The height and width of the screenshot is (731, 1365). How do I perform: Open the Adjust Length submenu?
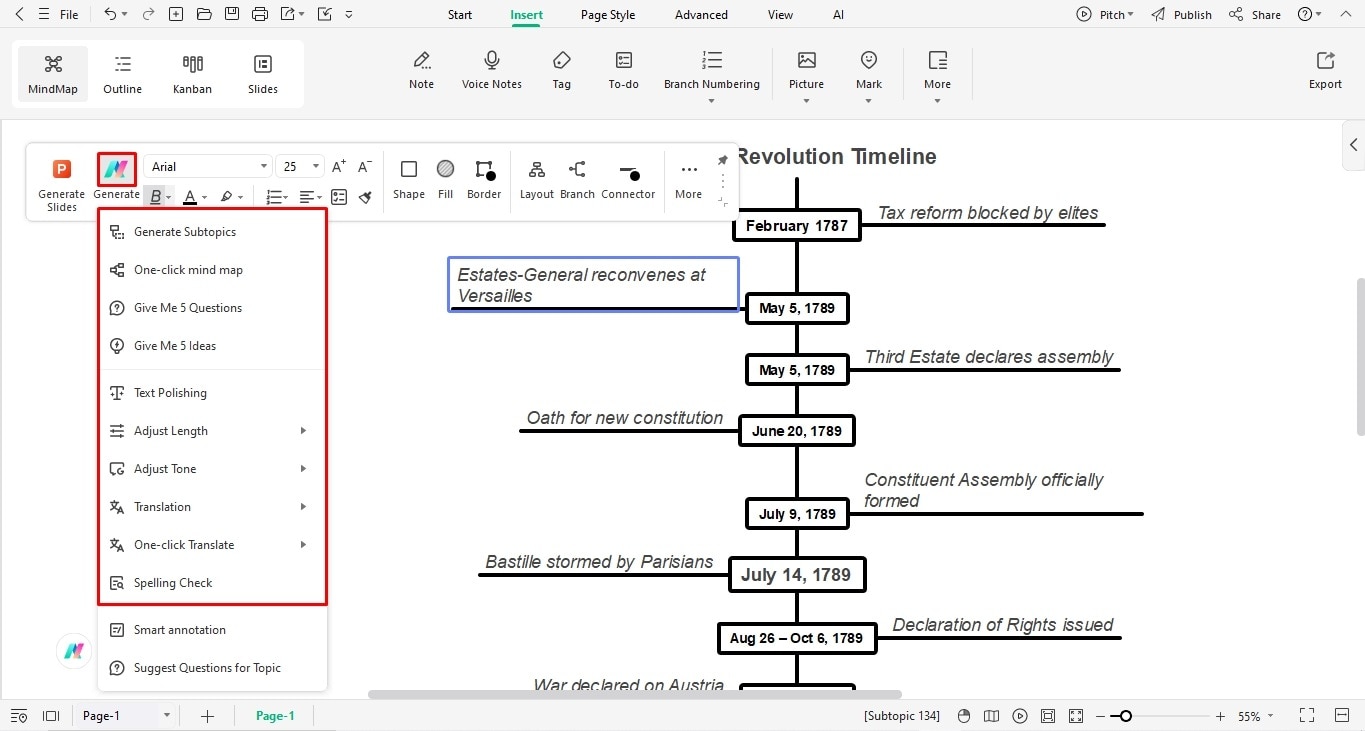coord(213,431)
